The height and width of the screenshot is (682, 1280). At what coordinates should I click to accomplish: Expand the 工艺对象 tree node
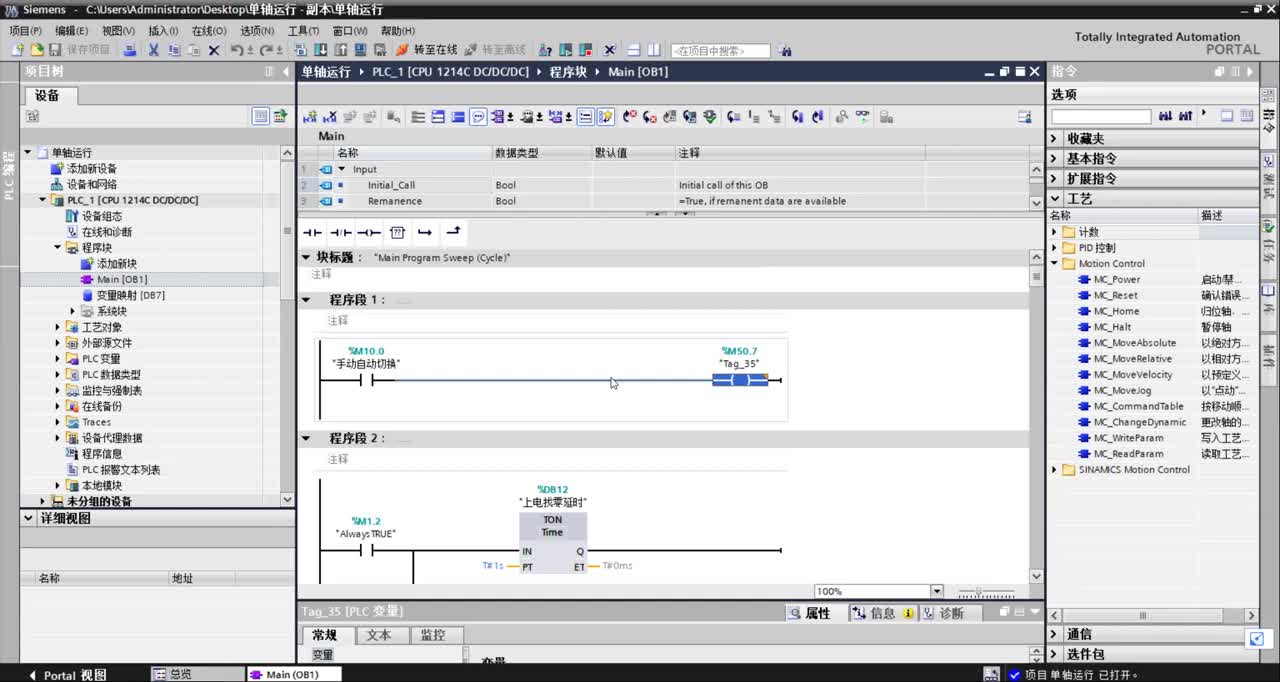(58, 327)
